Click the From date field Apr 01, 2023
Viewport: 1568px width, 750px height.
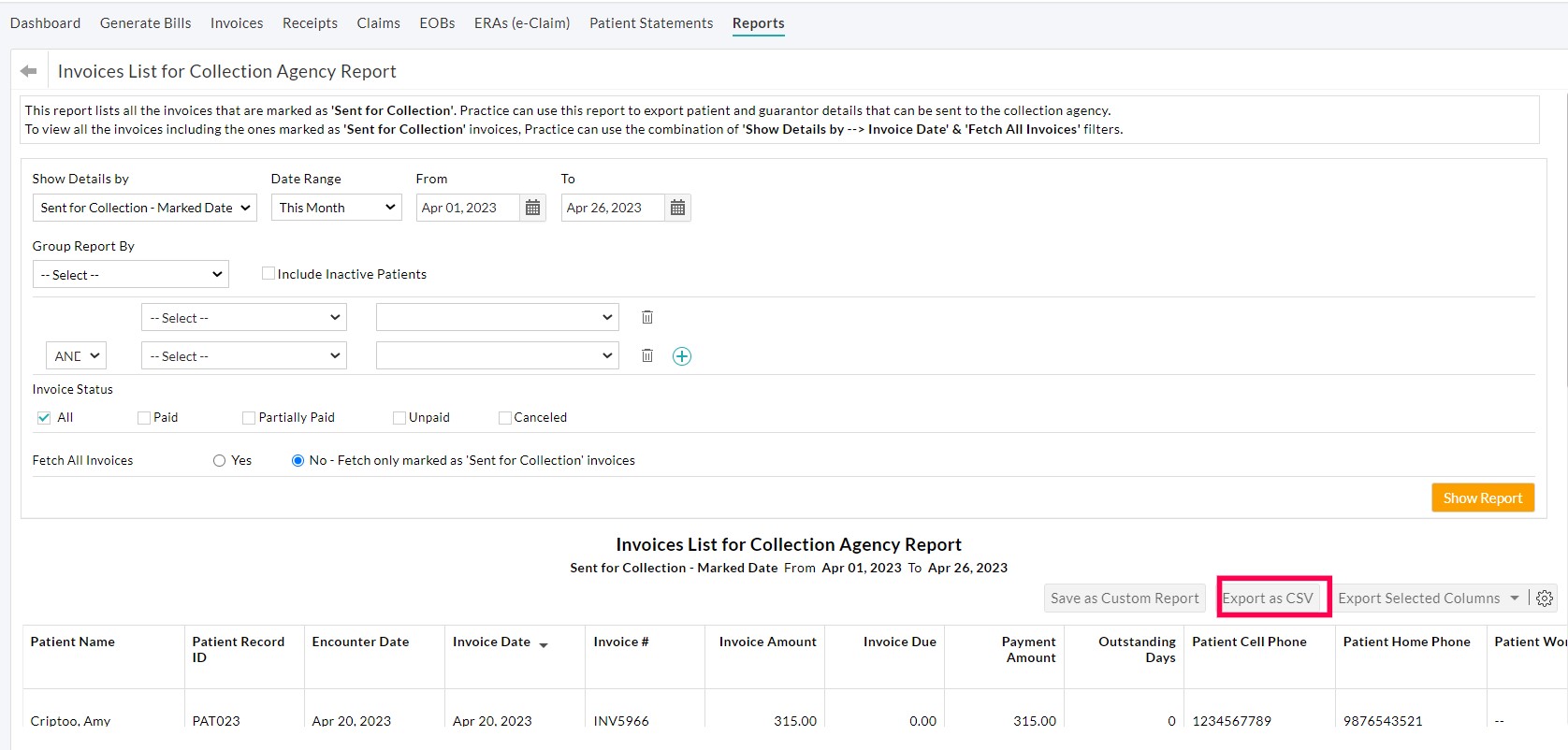click(x=467, y=208)
